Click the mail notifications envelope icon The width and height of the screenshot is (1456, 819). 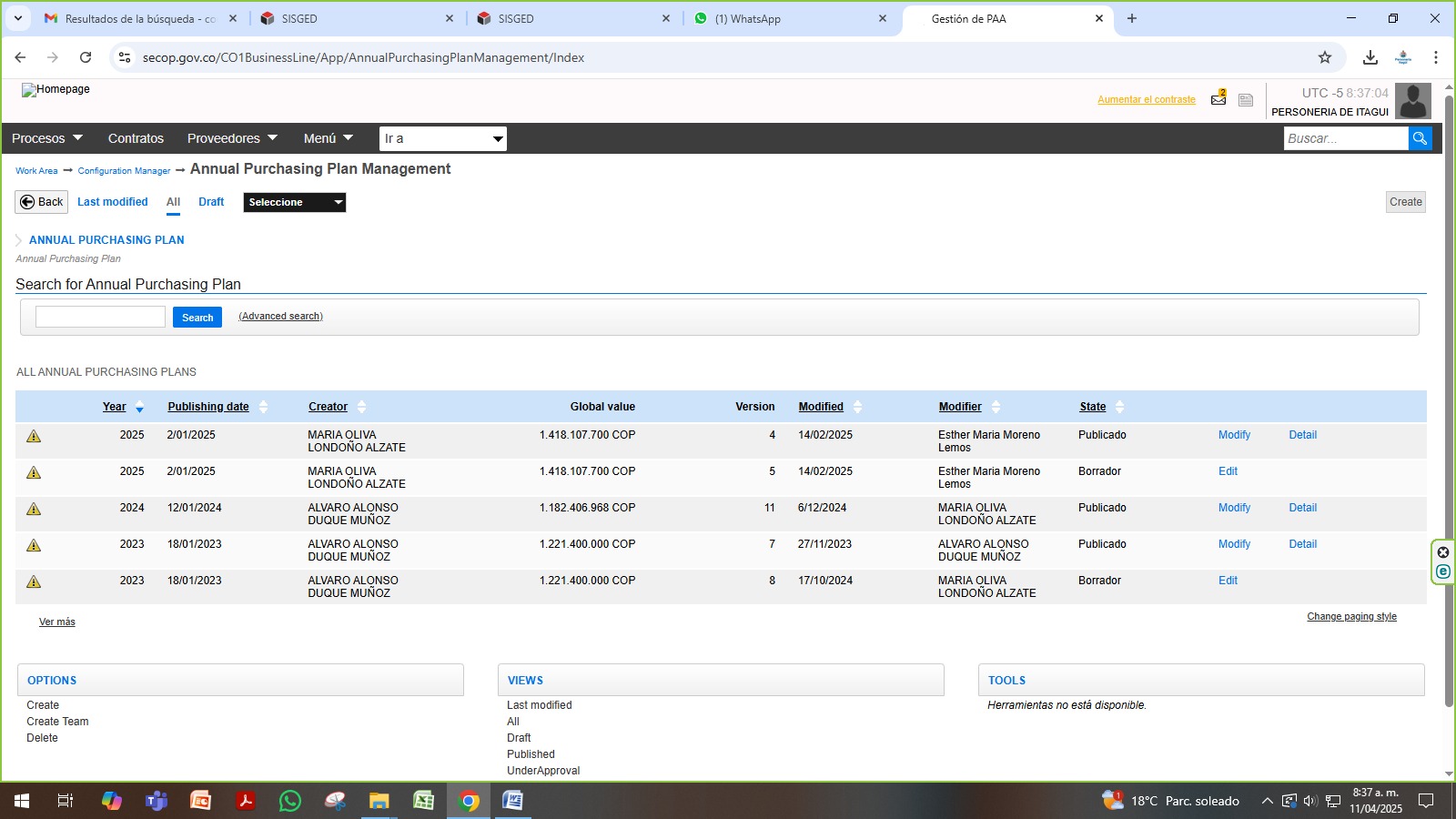1218,99
